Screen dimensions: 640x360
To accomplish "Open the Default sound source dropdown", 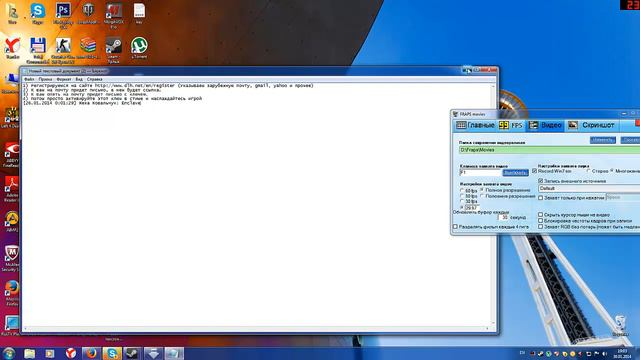I will click(x=589, y=189).
